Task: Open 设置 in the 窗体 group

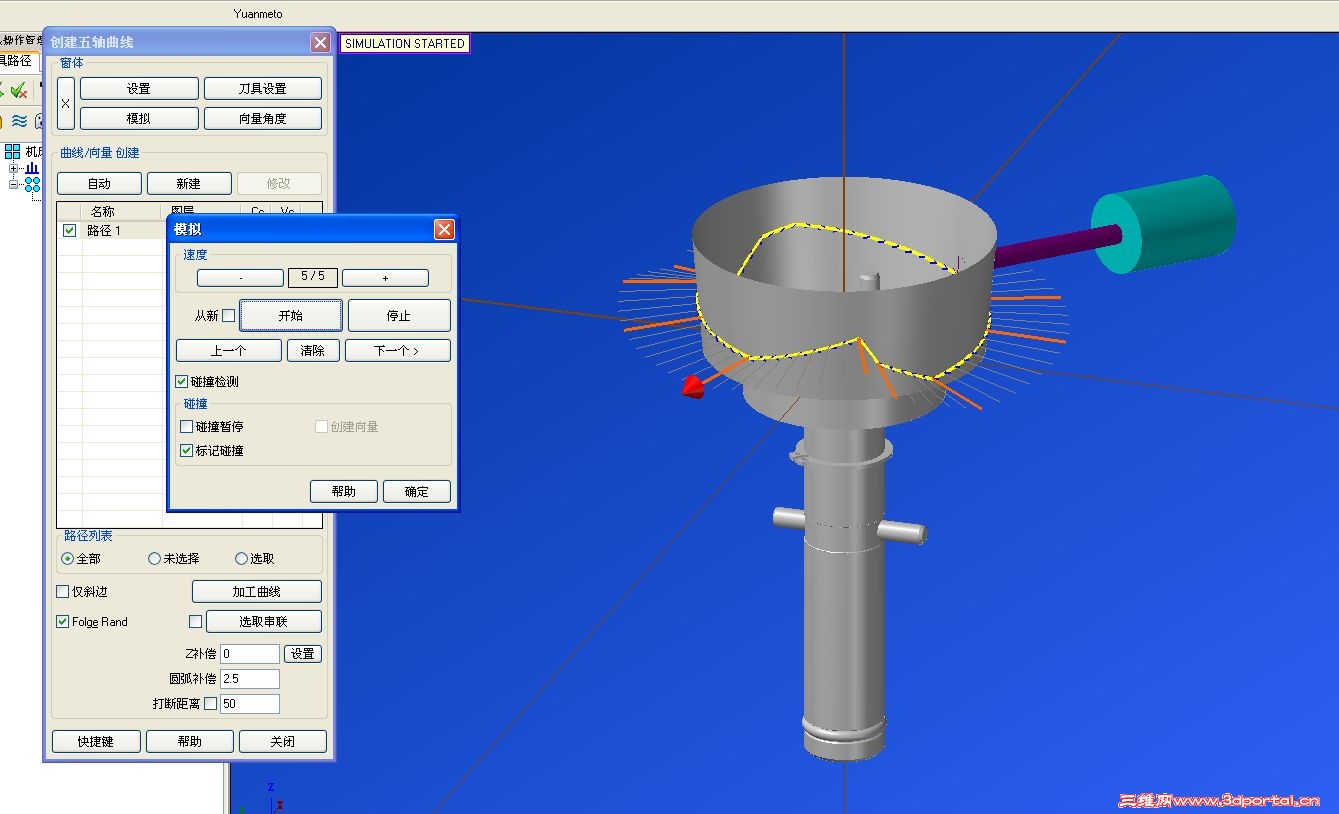Action: coord(139,89)
